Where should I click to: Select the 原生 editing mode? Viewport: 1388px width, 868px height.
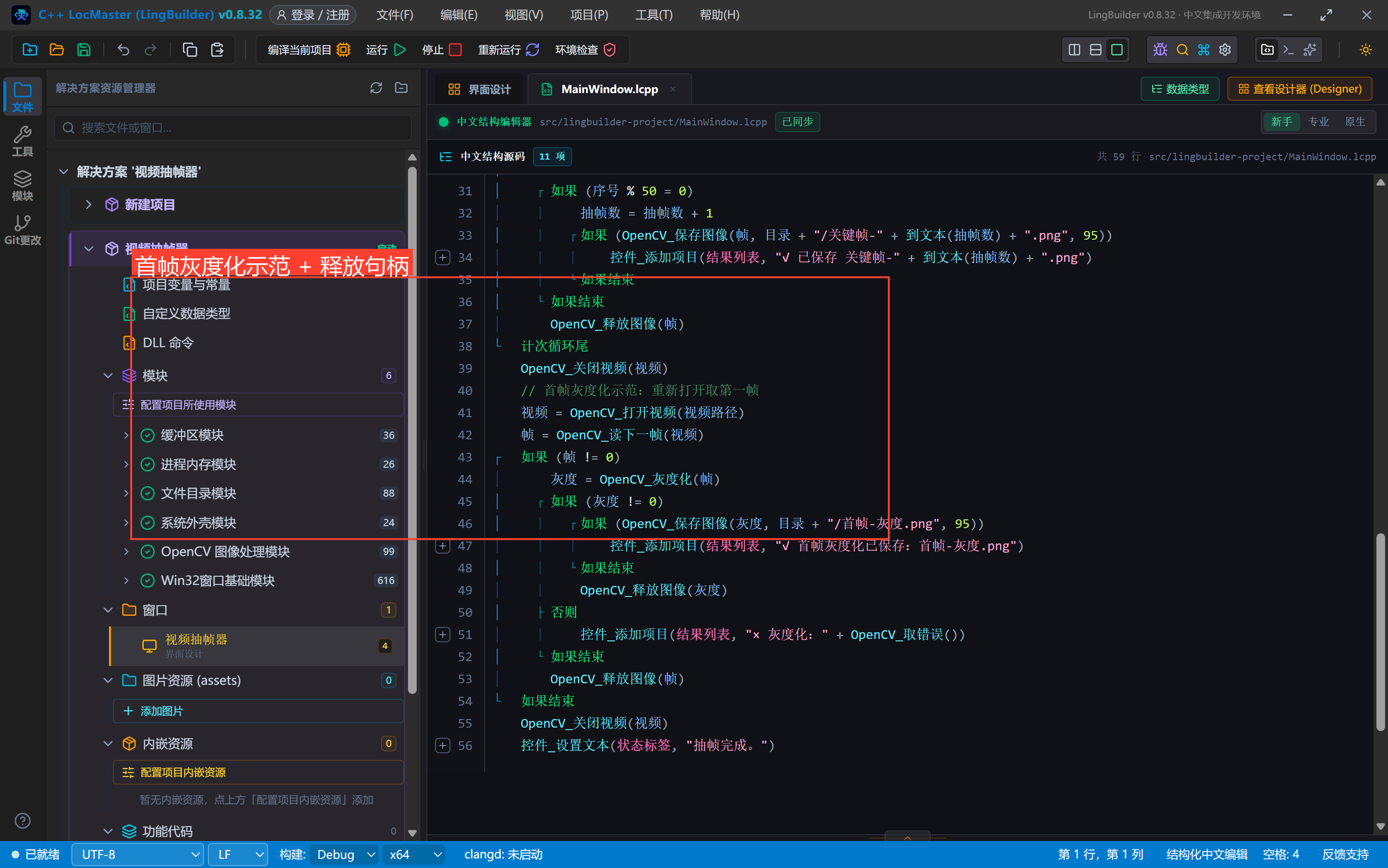1355,122
